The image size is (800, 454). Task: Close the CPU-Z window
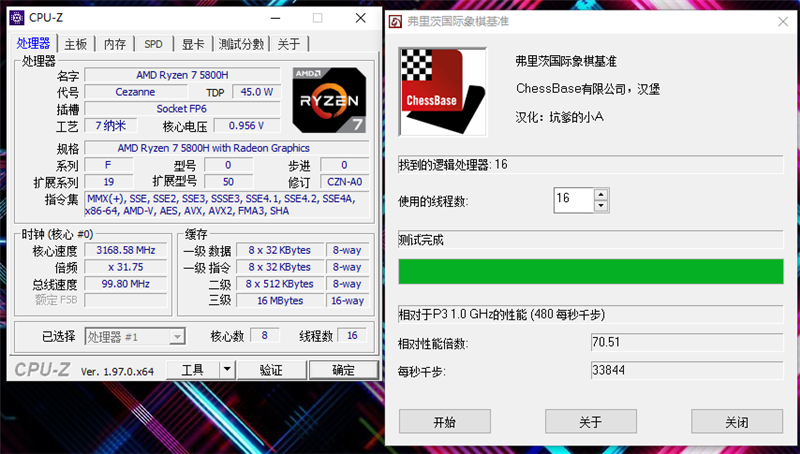click(361, 18)
